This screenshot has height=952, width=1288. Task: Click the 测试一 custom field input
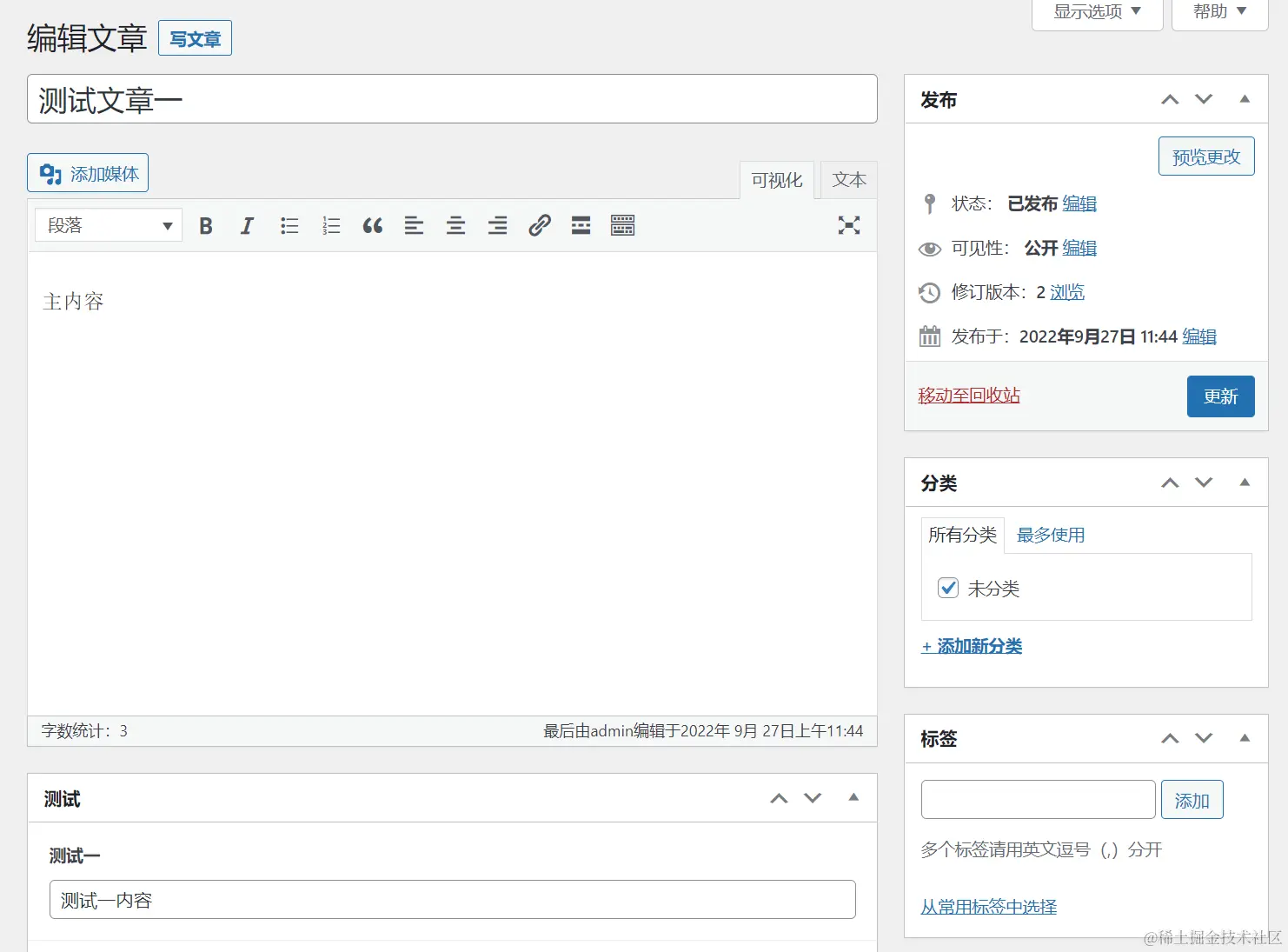(453, 900)
